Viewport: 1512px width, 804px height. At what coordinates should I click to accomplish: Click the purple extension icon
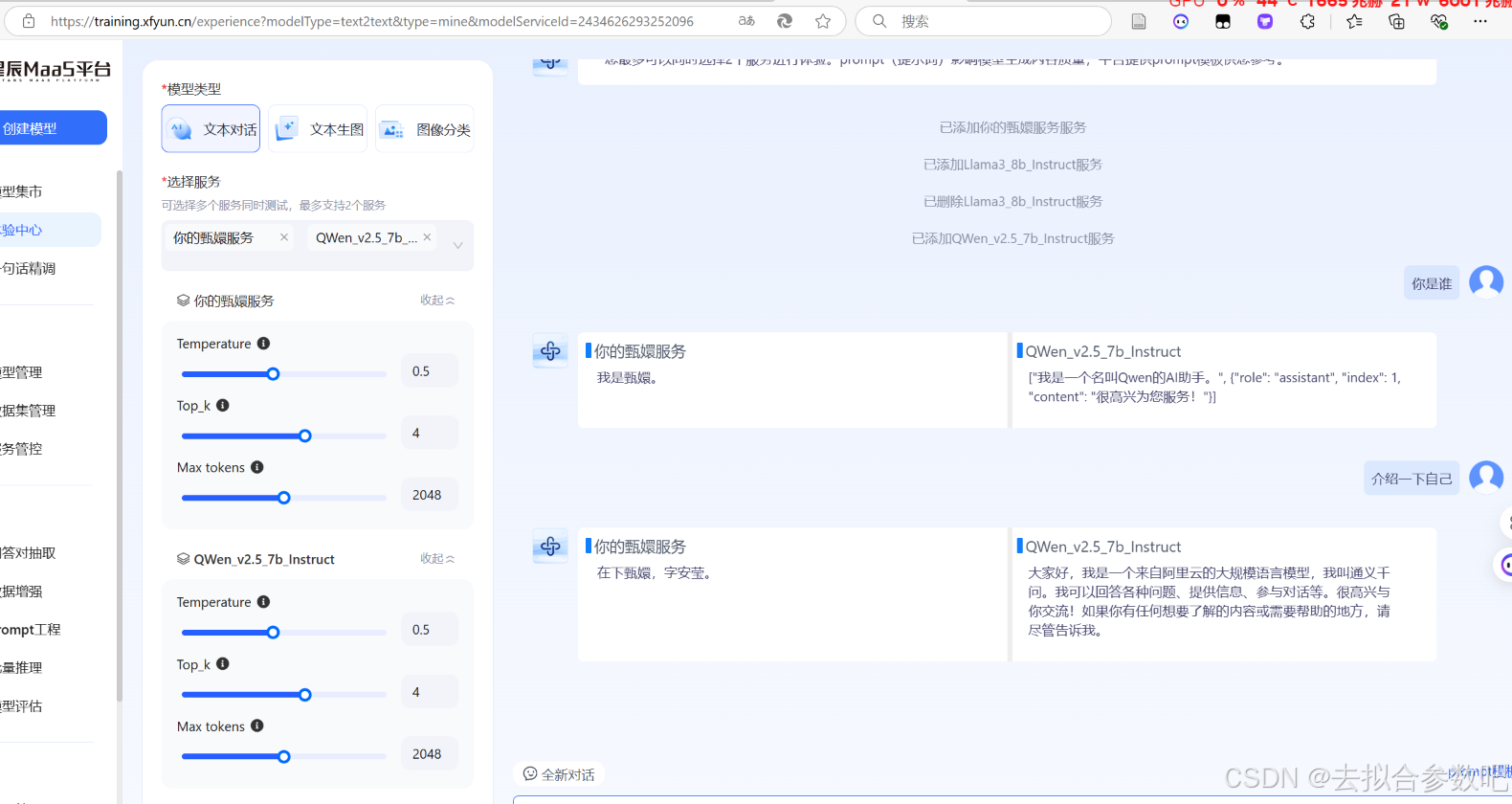pyautogui.click(x=1265, y=21)
